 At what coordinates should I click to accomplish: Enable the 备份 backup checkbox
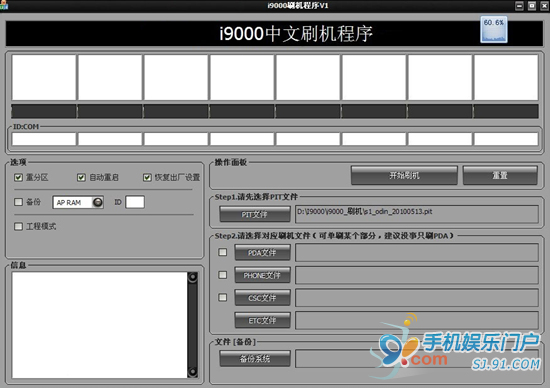click(18, 202)
